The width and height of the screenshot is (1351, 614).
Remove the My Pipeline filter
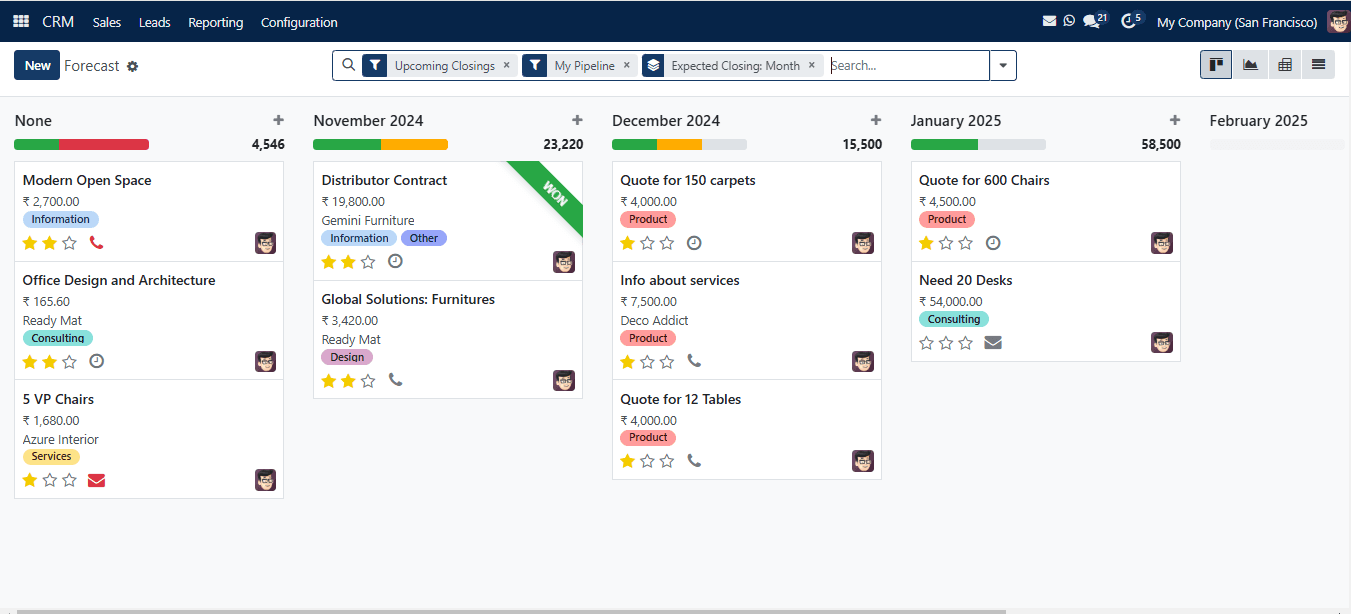click(x=627, y=65)
